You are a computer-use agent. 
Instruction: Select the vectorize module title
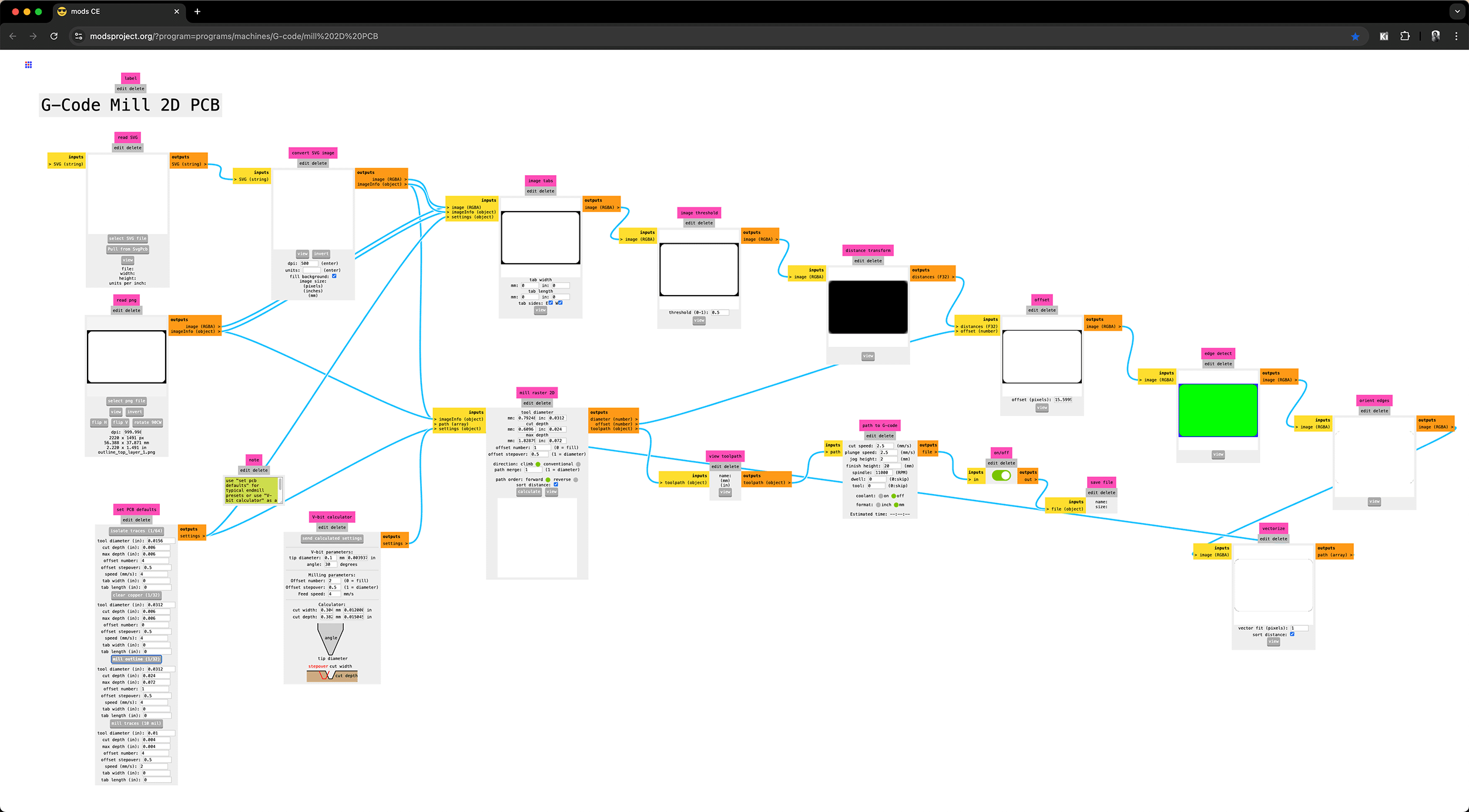1273,528
